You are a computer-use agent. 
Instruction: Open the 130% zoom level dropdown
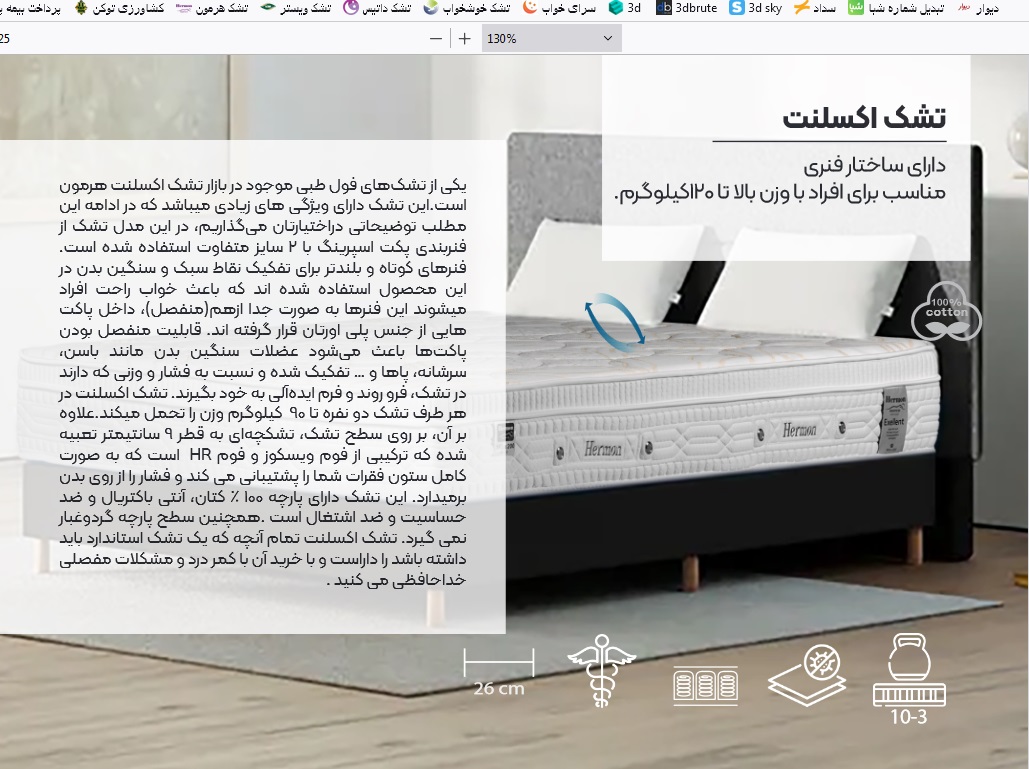(551, 39)
